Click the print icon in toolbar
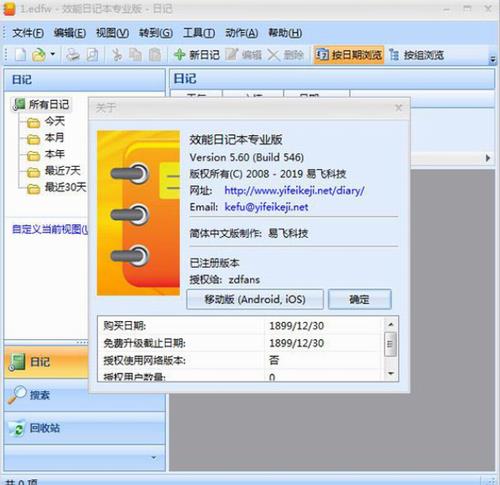The height and width of the screenshot is (485, 500). tap(73, 55)
